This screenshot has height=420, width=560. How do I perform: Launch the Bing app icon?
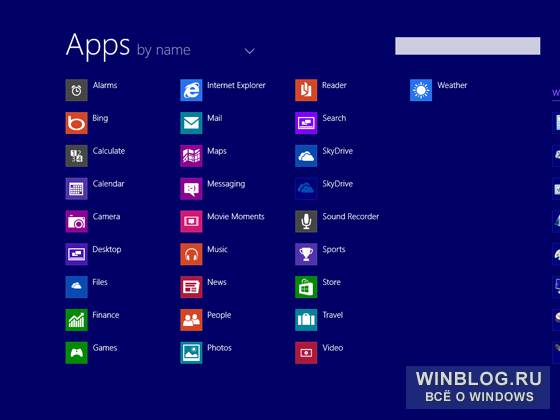point(76,123)
